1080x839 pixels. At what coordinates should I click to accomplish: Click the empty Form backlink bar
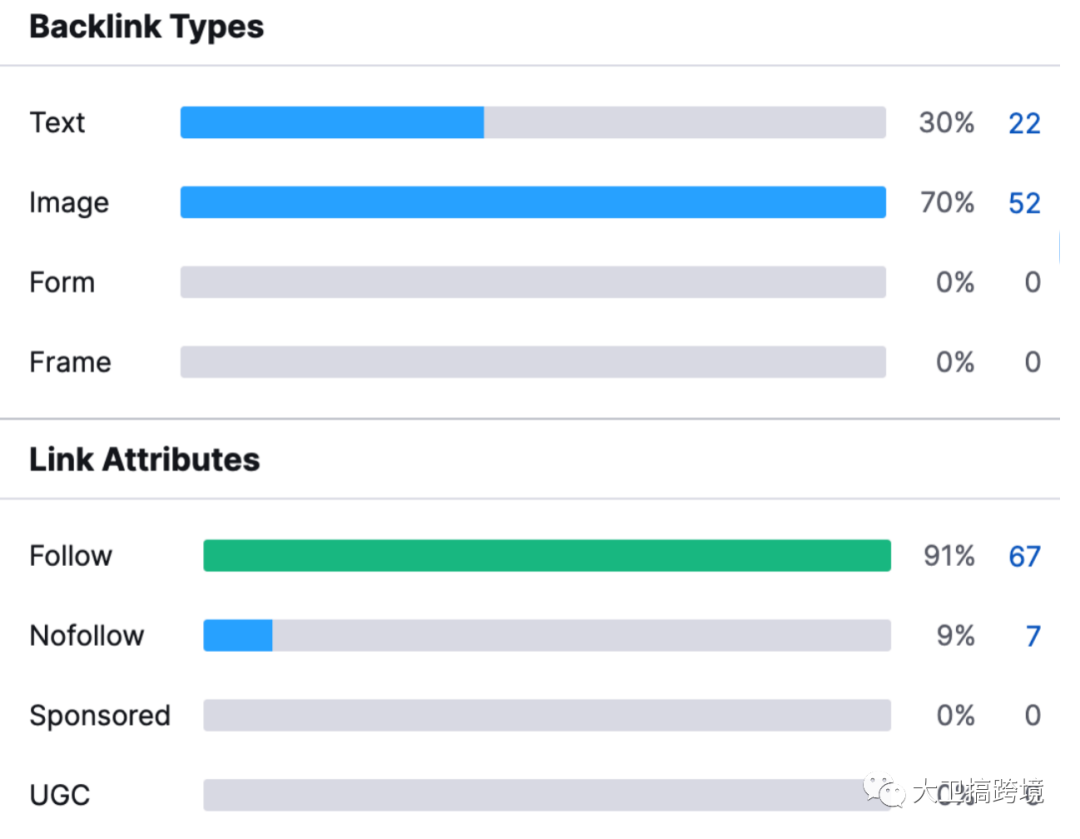coord(533,282)
